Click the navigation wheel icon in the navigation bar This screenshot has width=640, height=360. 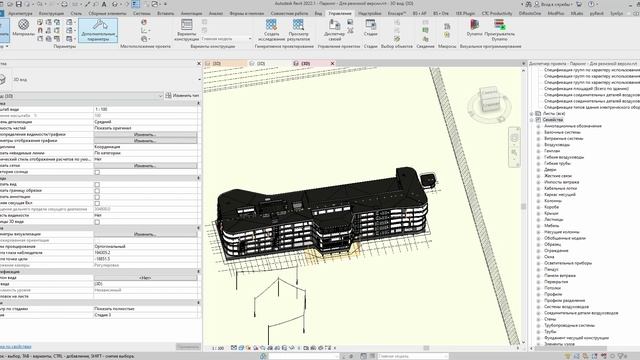point(514,138)
